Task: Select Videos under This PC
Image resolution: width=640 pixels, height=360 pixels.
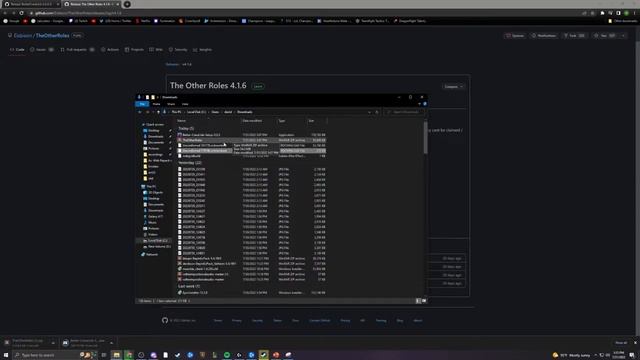Action: coord(153,235)
